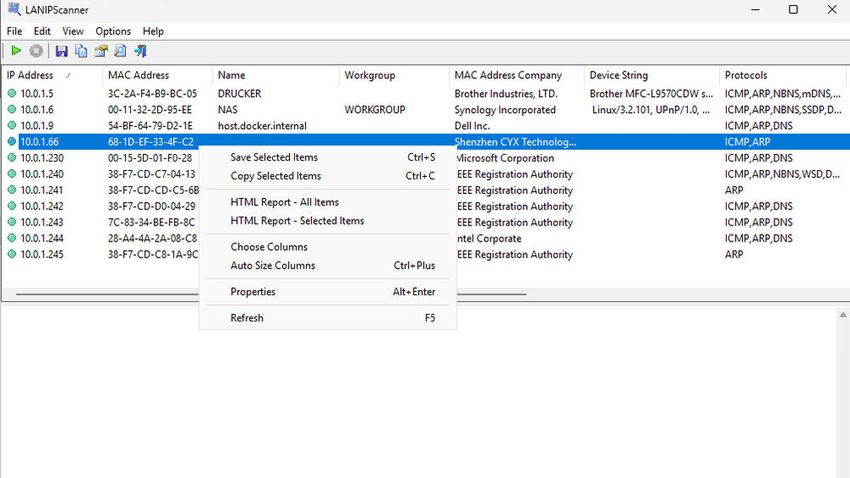Image resolution: width=850 pixels, height=478 pixels.
Task: Click MAC address 3C-2A-F4-B9-BC-05
Action: (152, 94)
